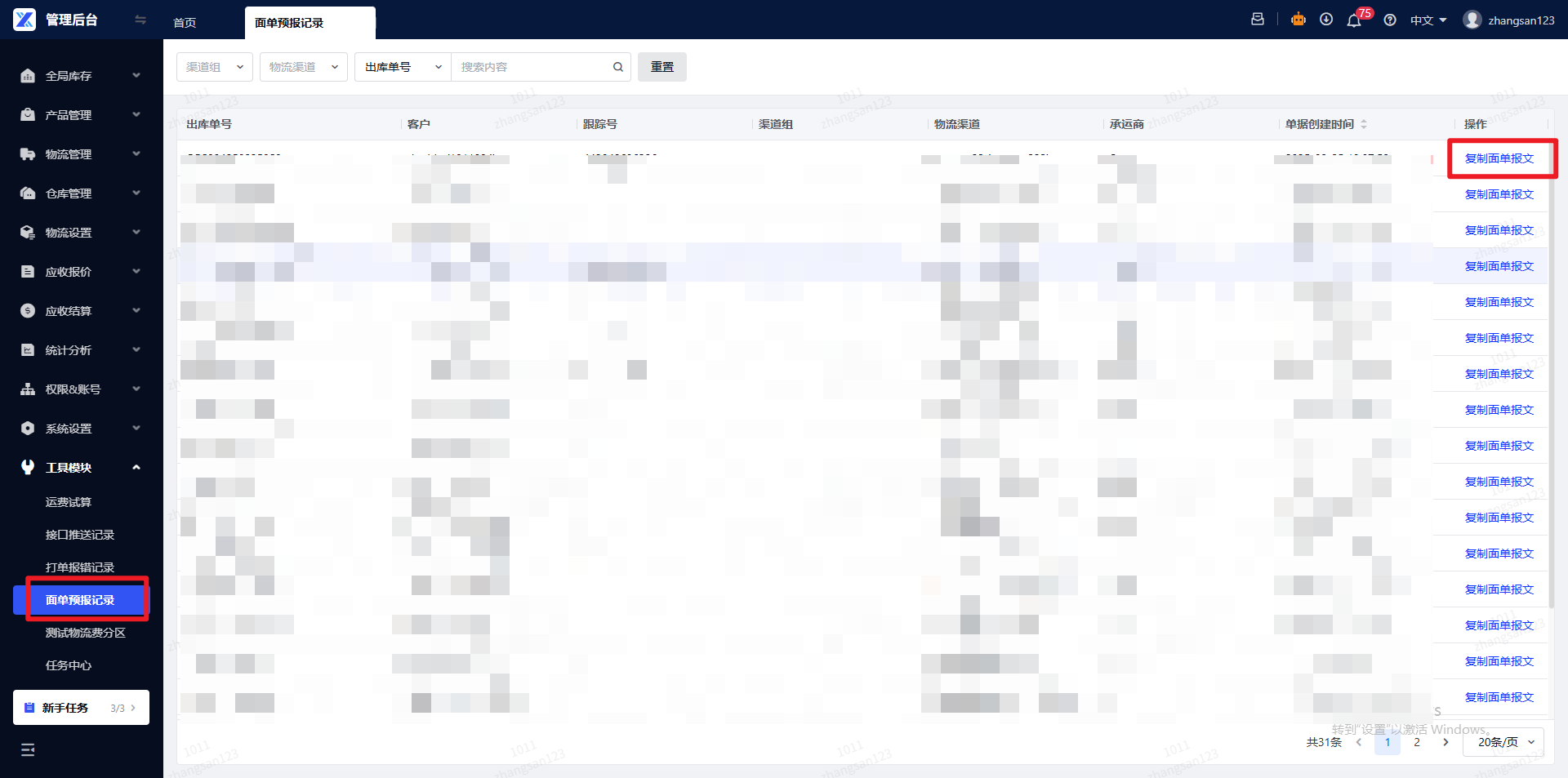Open 任务中心 in sidebar
The width and height of the screenshot is (1568, 778).
coord(69,665)
